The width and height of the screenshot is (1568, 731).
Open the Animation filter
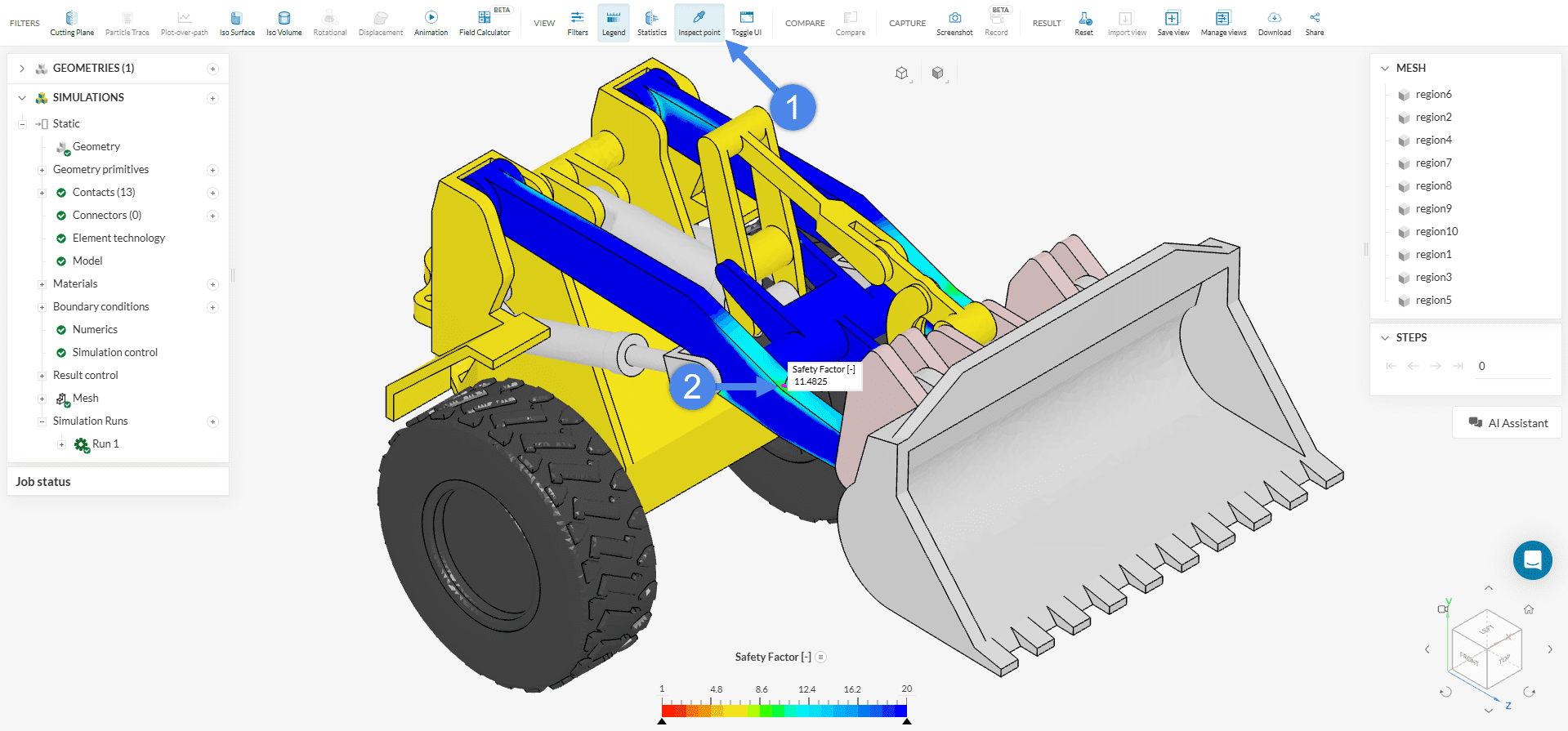(431, 23)
